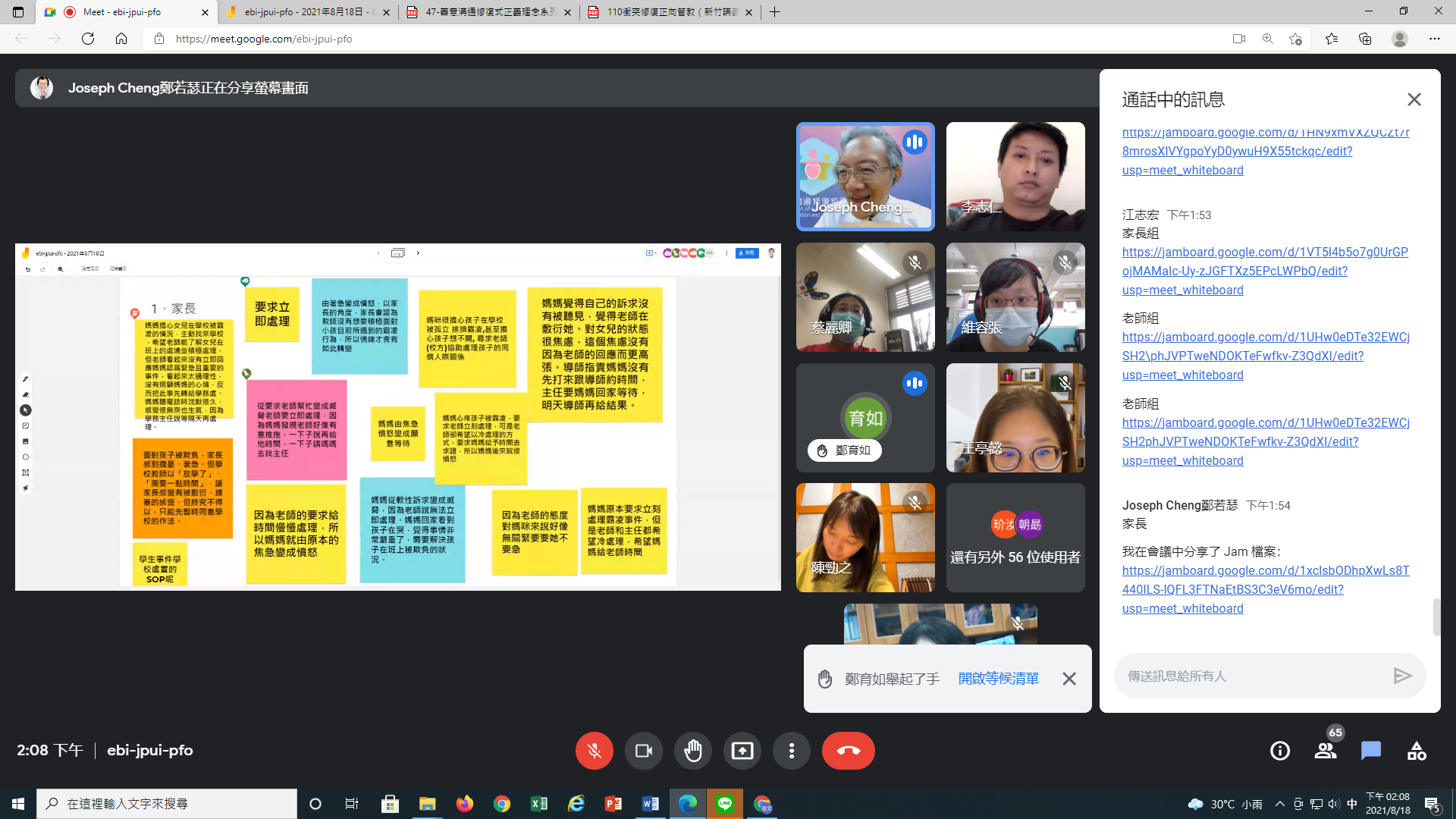Close the in-call messages panel

tap(1414, 99)
